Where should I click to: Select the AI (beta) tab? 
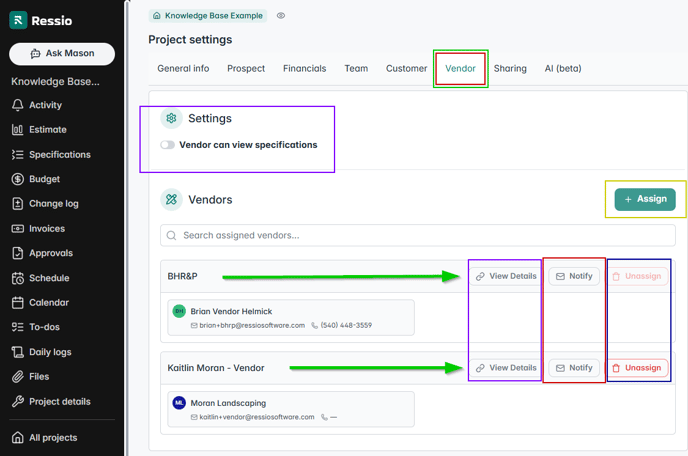click(563, 69)
